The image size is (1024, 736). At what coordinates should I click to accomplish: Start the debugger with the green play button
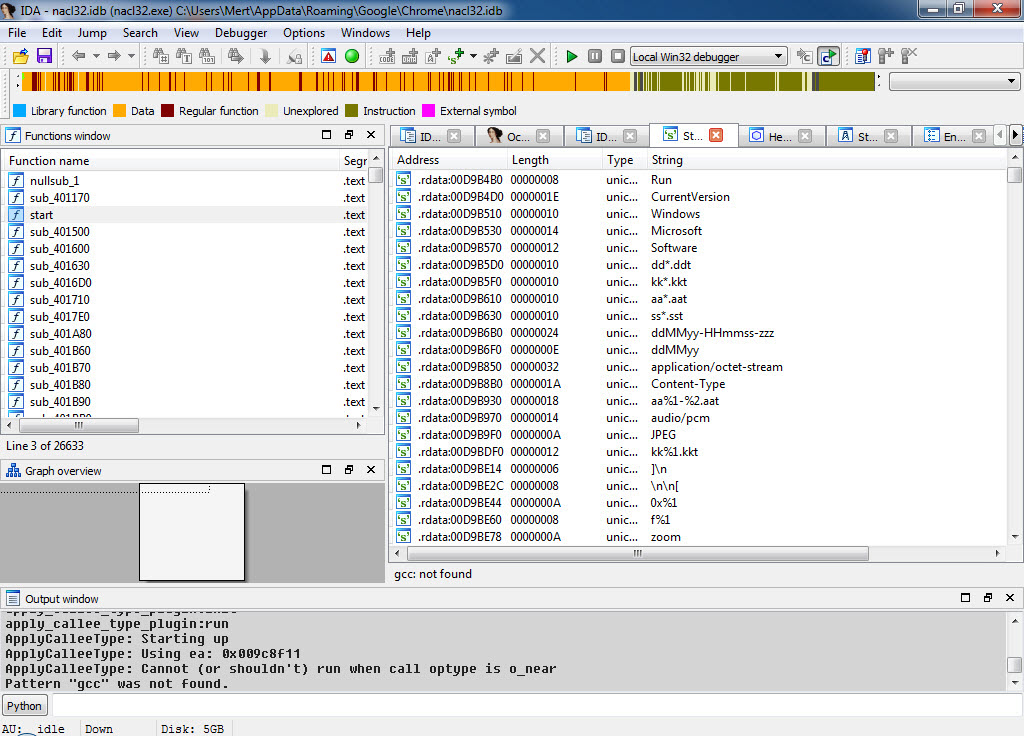(571, 56)
